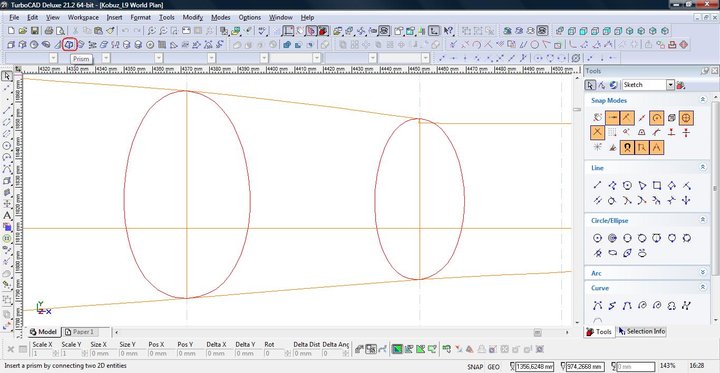Image resolution: width=720 pixels, height=373 pixels.
Task: Toggle the GEO indicator in status bar
Action: click(x=493, y=367)
